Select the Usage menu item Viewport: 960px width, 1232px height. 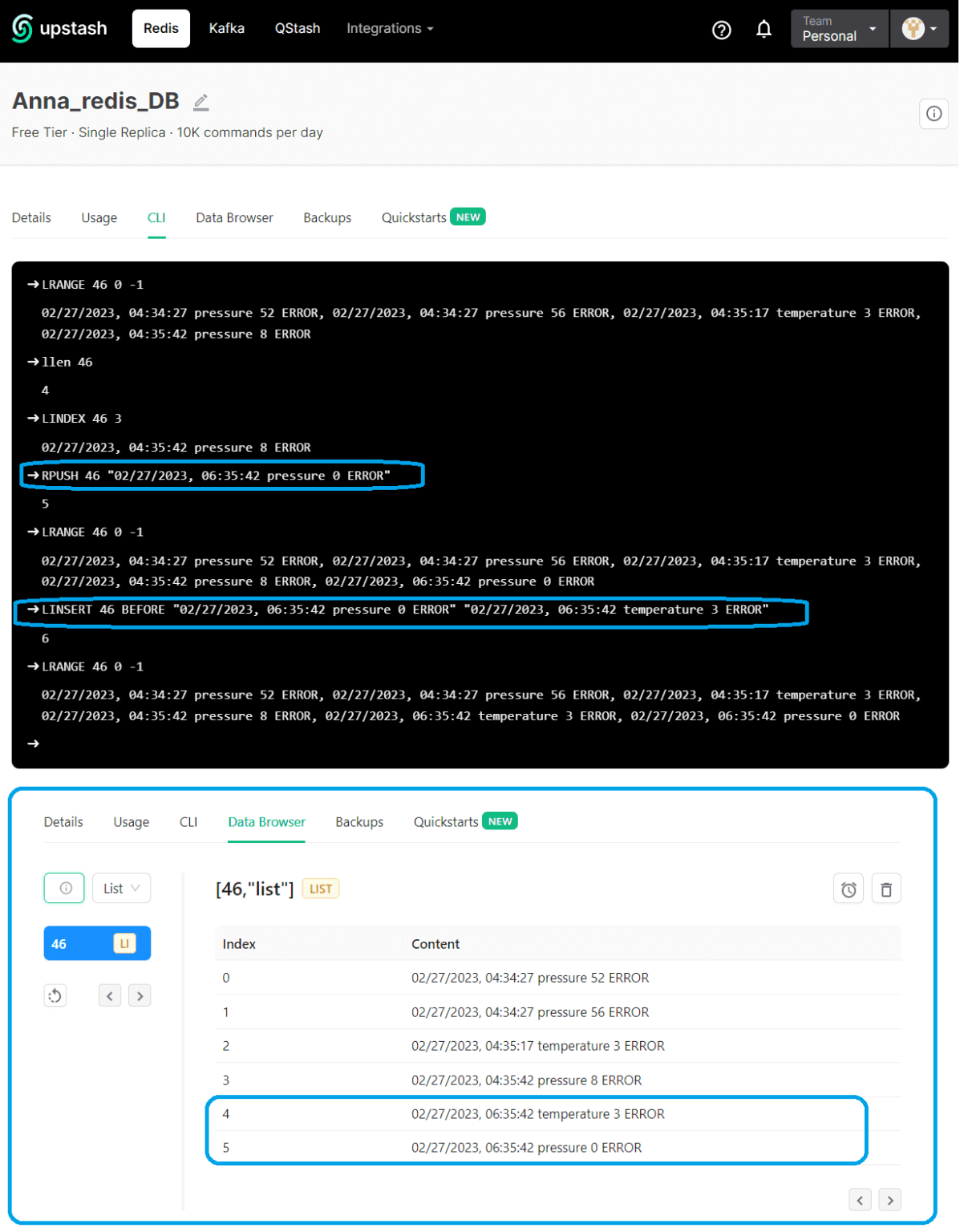(99, 217)
